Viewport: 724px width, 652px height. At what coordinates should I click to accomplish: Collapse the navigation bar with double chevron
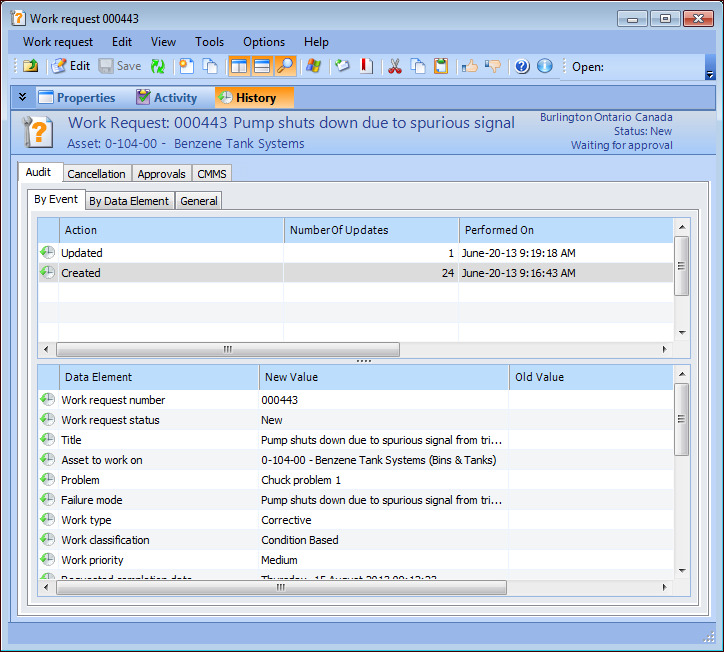(x=23, y=97)
